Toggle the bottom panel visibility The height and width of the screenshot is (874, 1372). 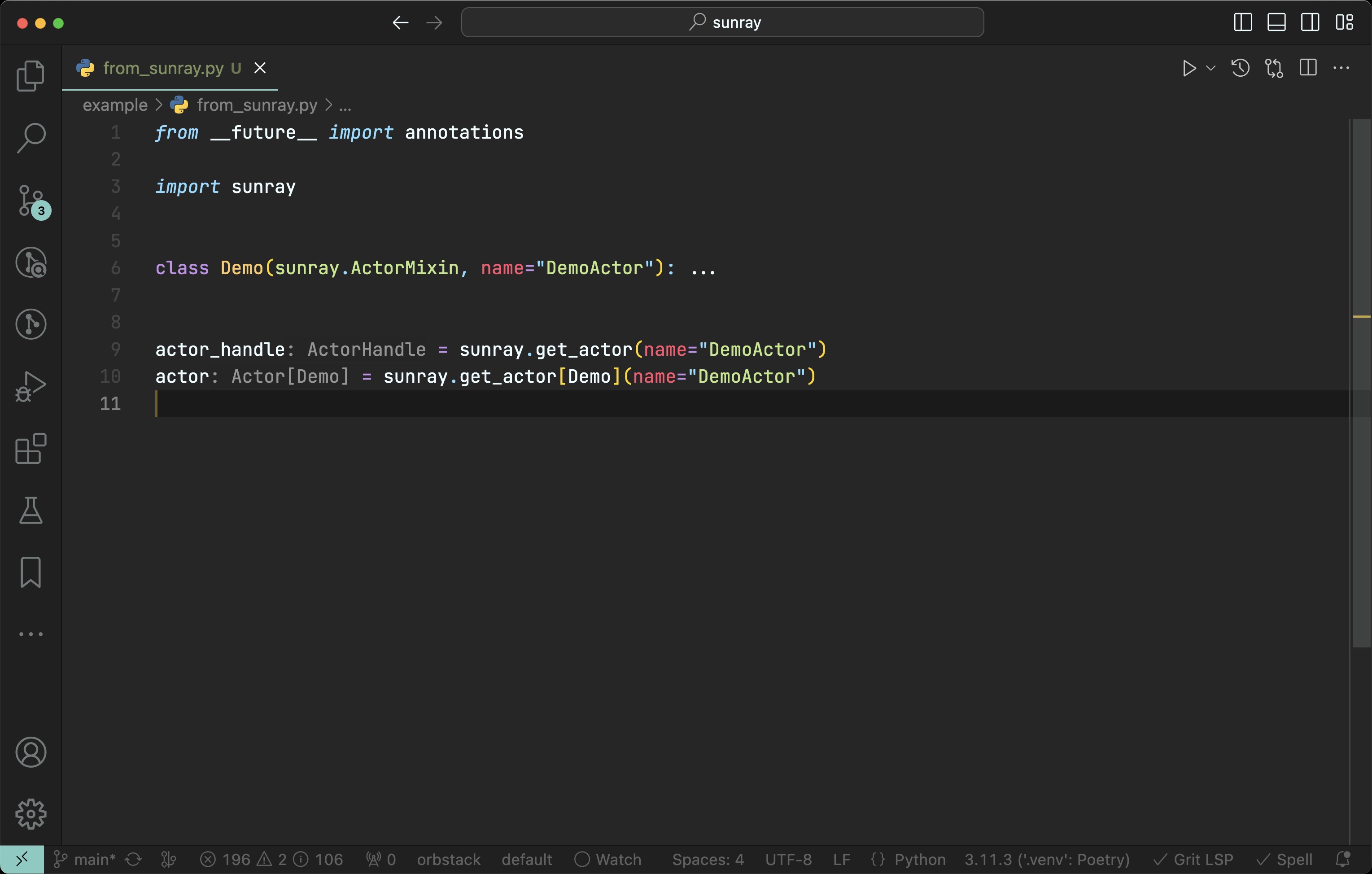(x=1276, y=22)
